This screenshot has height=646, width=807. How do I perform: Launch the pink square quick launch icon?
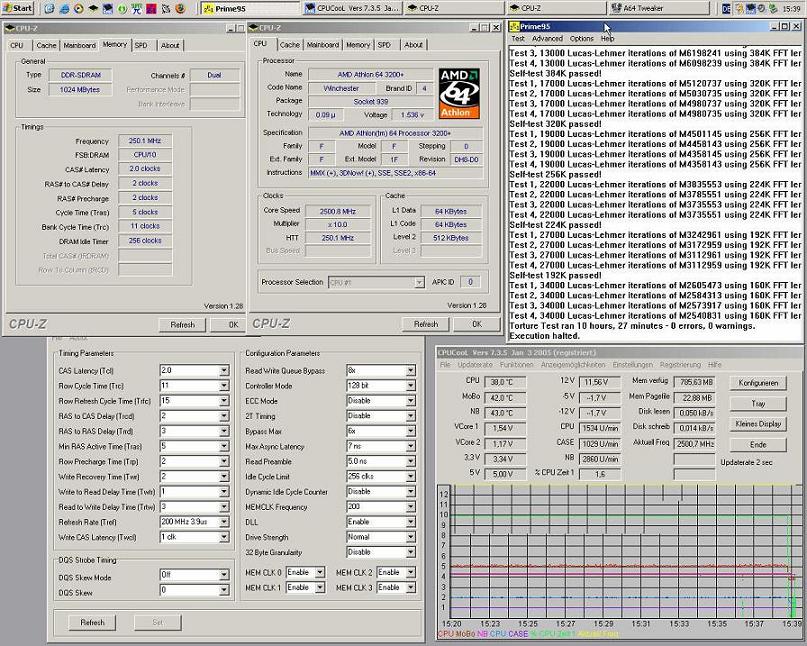click(x=151, y=8)
